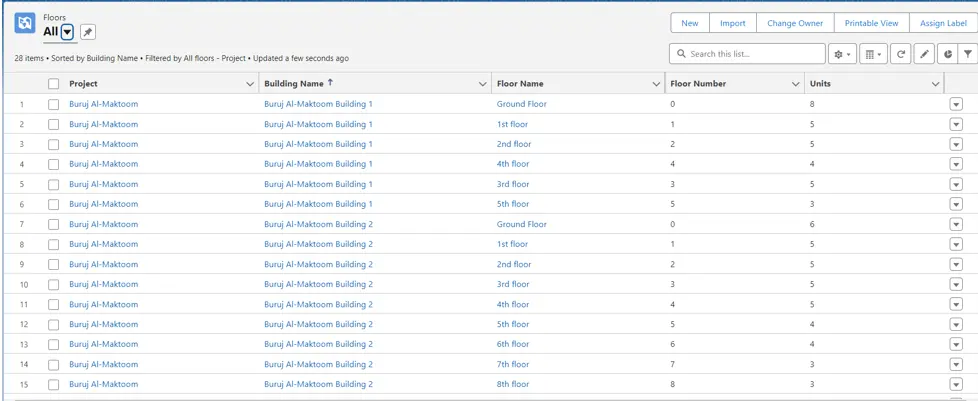Edit list with pencil icon
Image resolution: width=978 pixels, height=401 pixels.
pyautogui.click(x=924, y=54)
